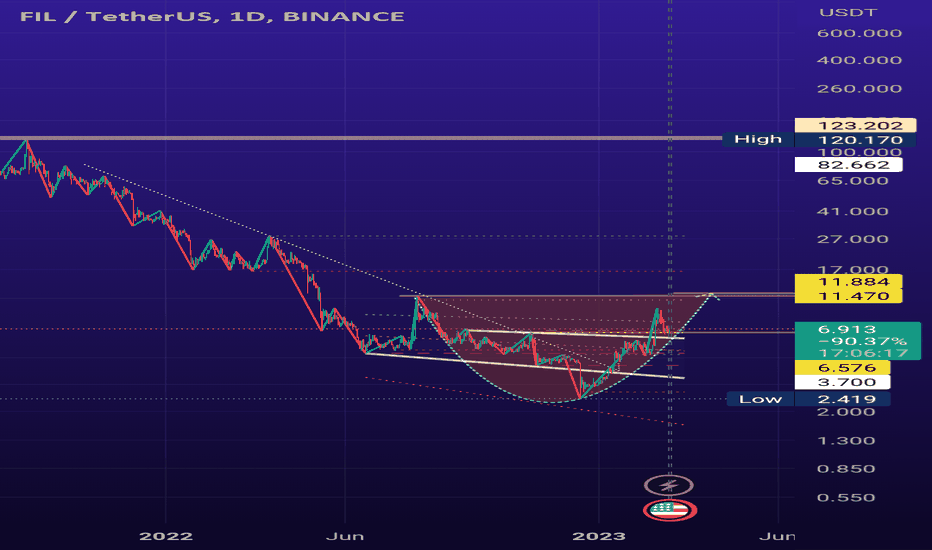Image resolution: width=932 pixels, height=550 pixels.
Task: Click the 17:06:17 countdown timer
Action: (x=862, y=353)
